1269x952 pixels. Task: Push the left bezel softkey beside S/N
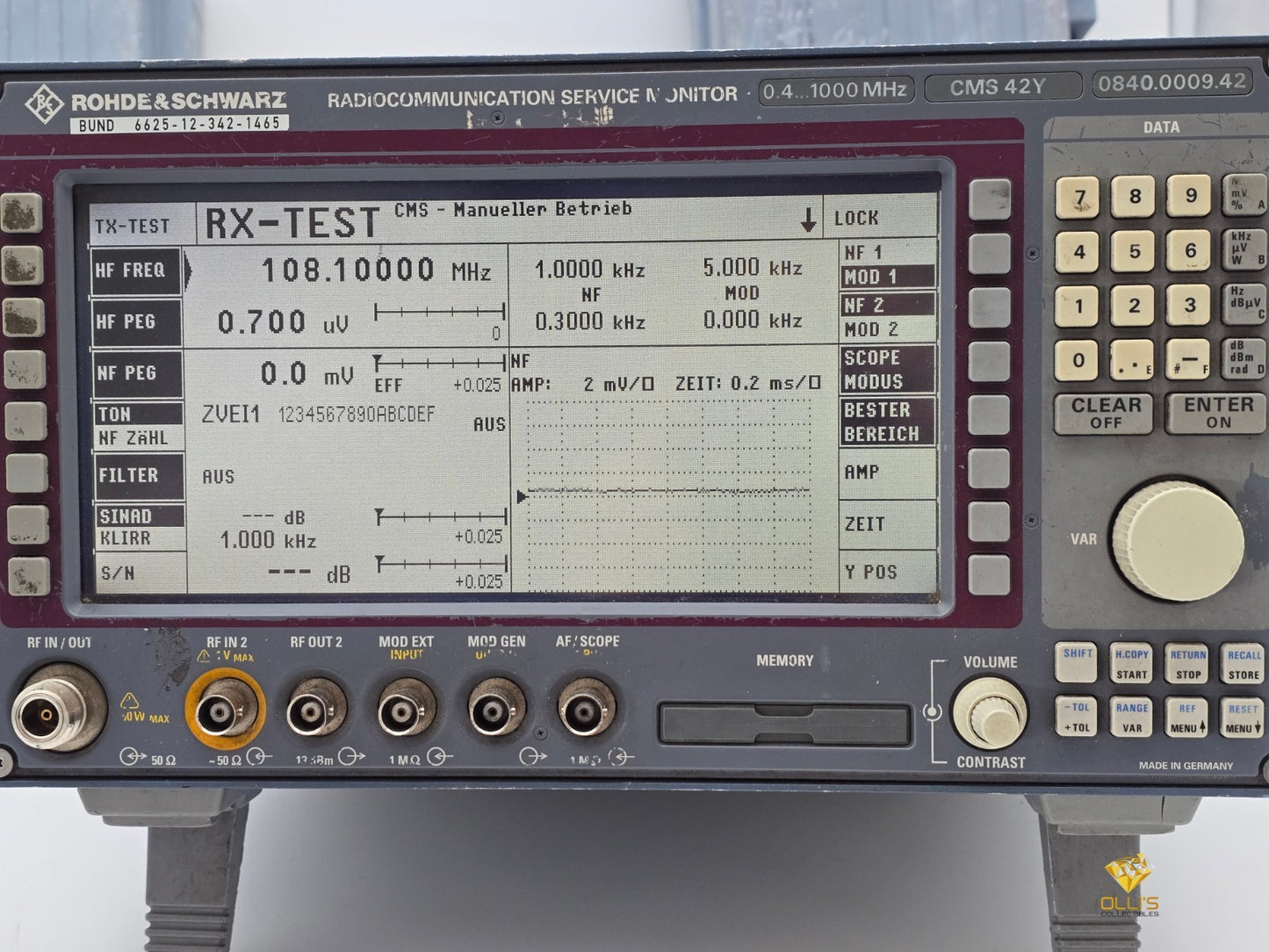[x=31, y=576]
